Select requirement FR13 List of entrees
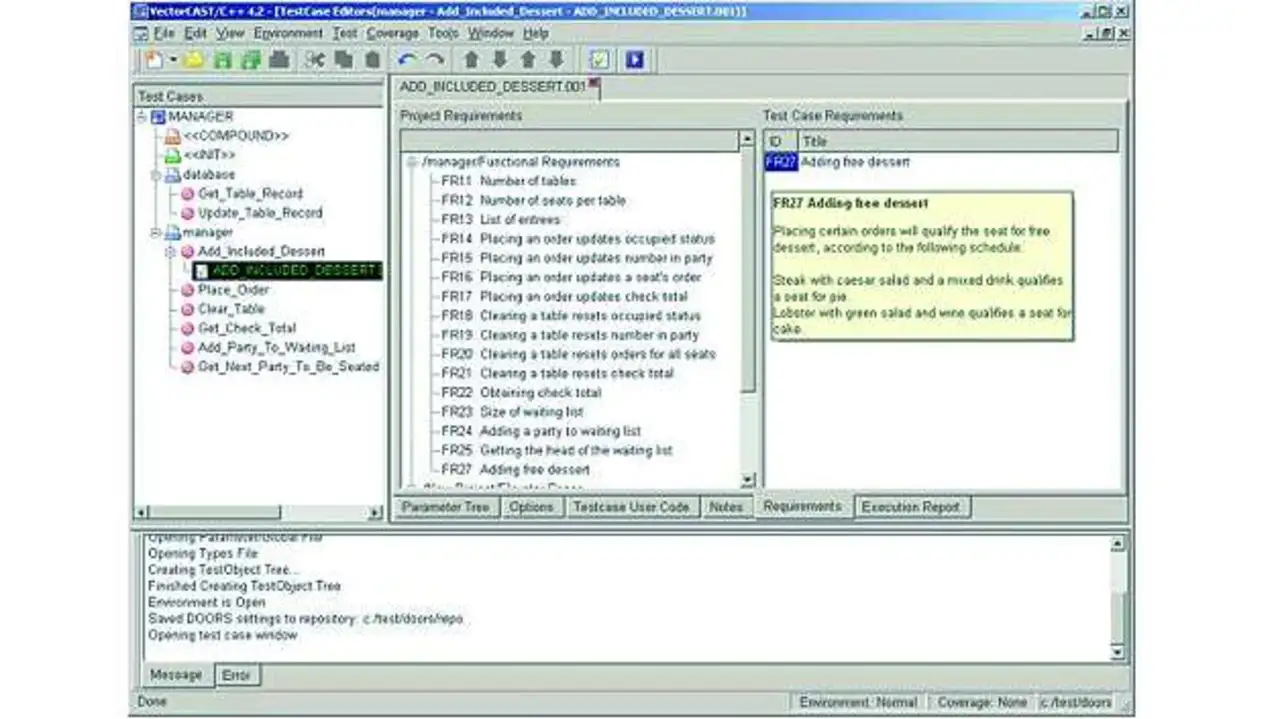This screenshot has width=1280, height=719. [x=501, y=220]
